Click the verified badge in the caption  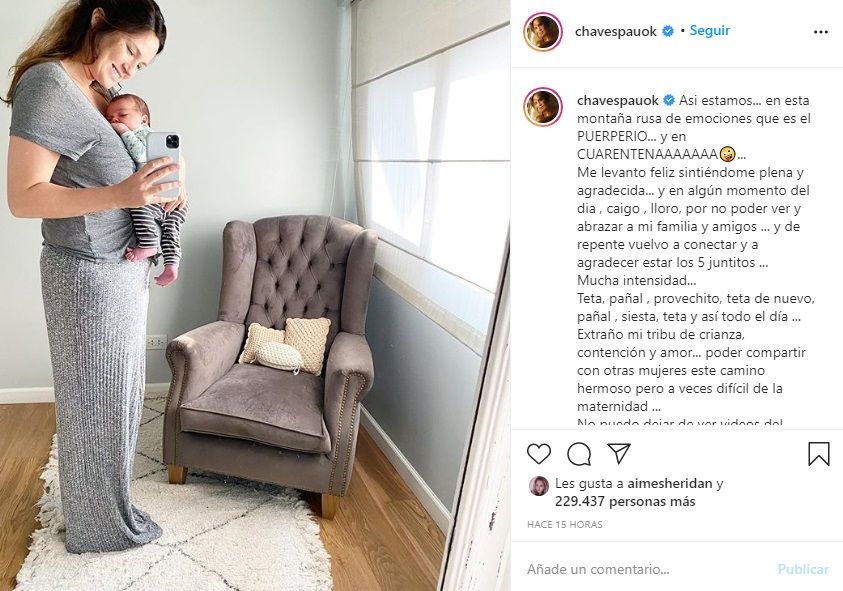pos(669,100)
